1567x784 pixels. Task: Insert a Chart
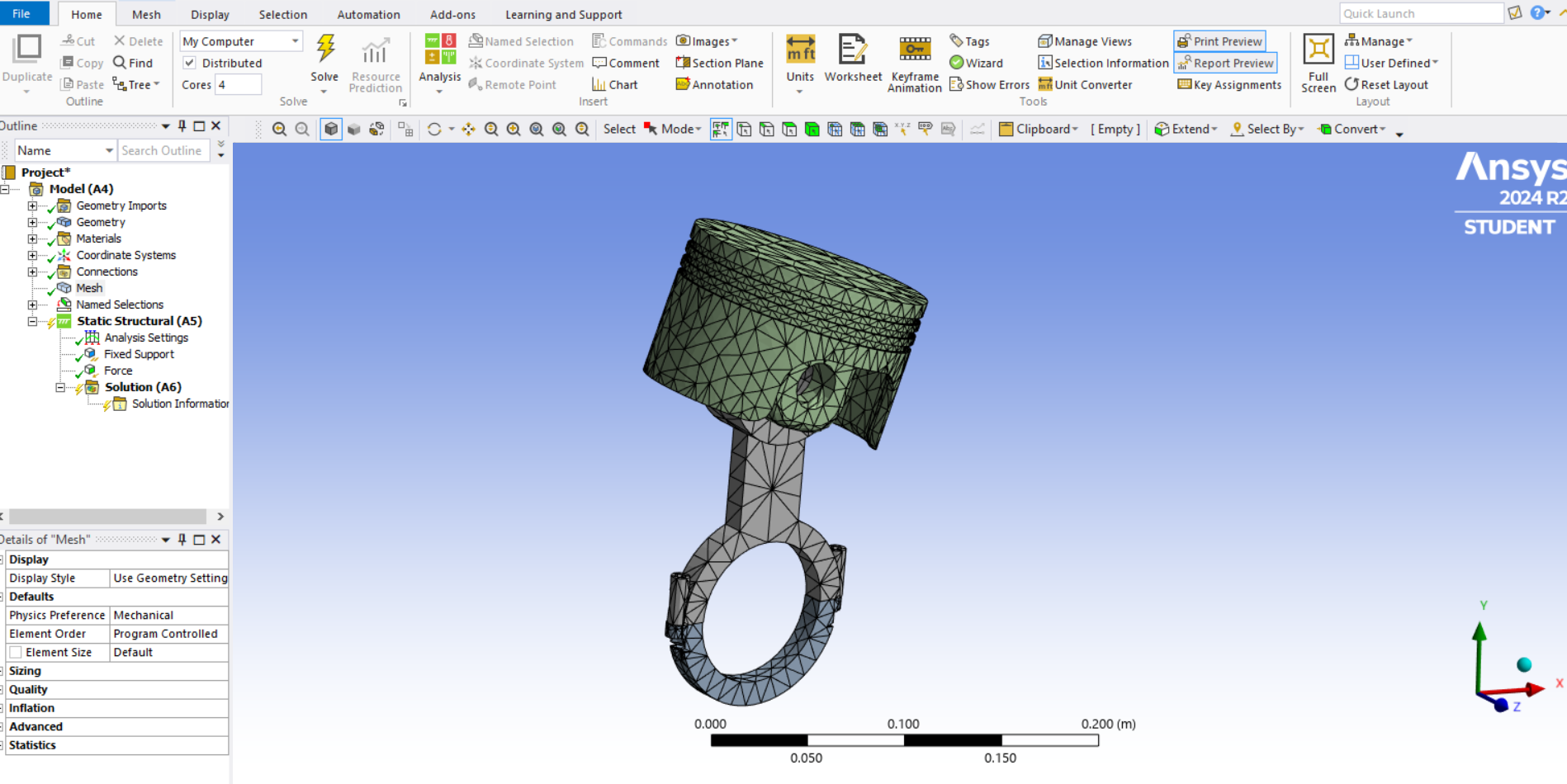tap(615, 85)
